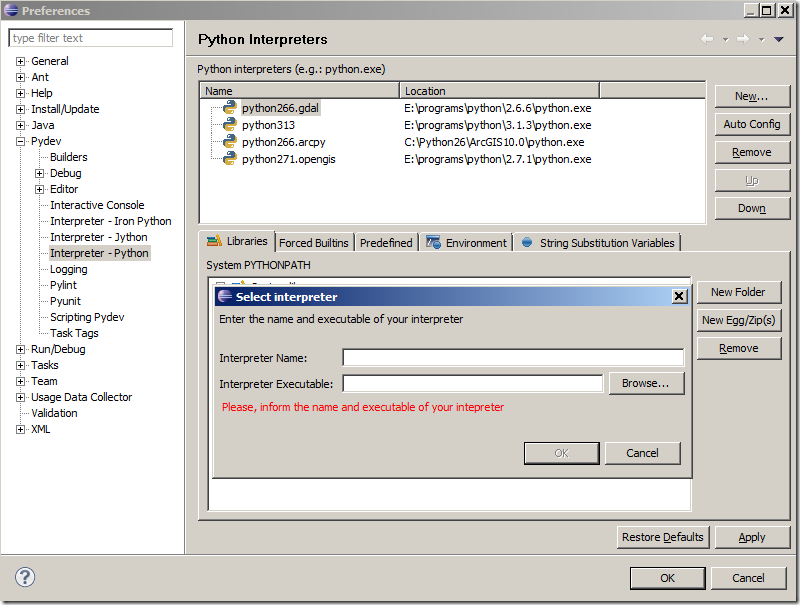The width and height of the screenshot is (800, 605).
Task: Switch to the Environment tab
Action: click(466, 243)
